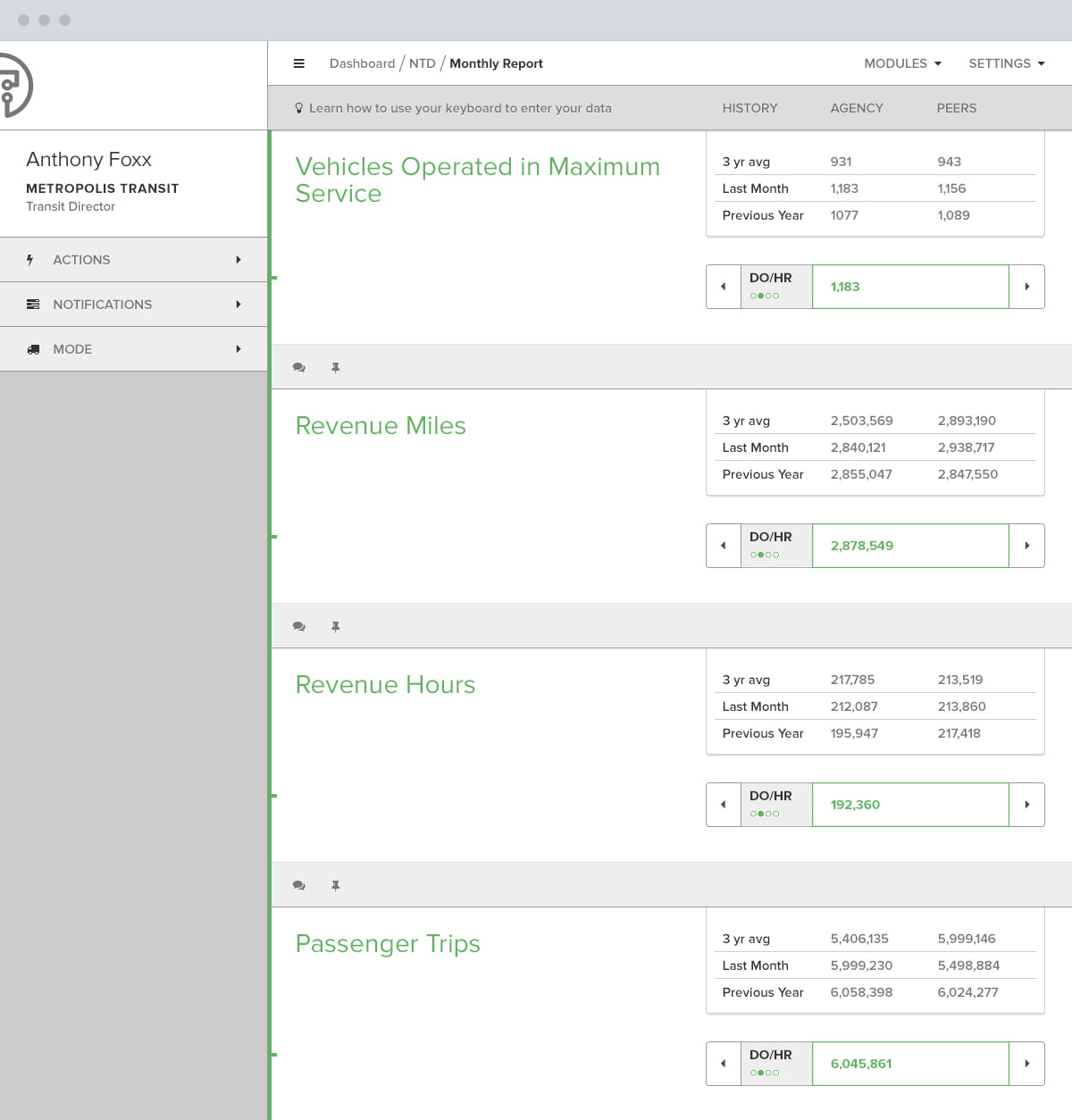
Task: Click Revenue Miles agency previous year 2,855,047
Action: click(x=861, y=474)
